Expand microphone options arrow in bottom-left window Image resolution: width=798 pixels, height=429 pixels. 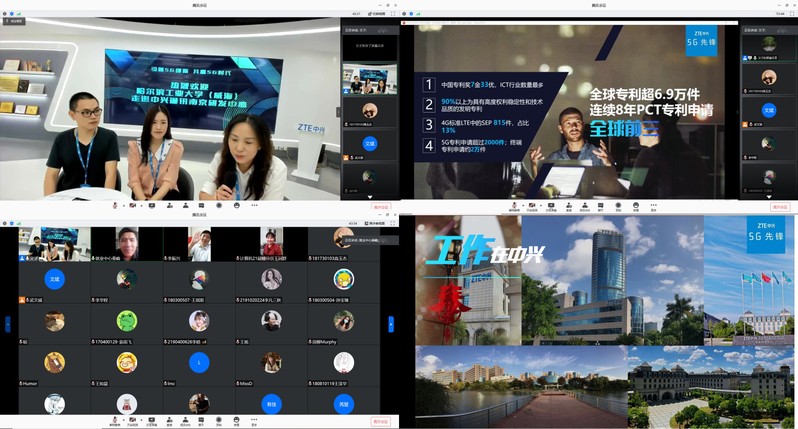124,420
